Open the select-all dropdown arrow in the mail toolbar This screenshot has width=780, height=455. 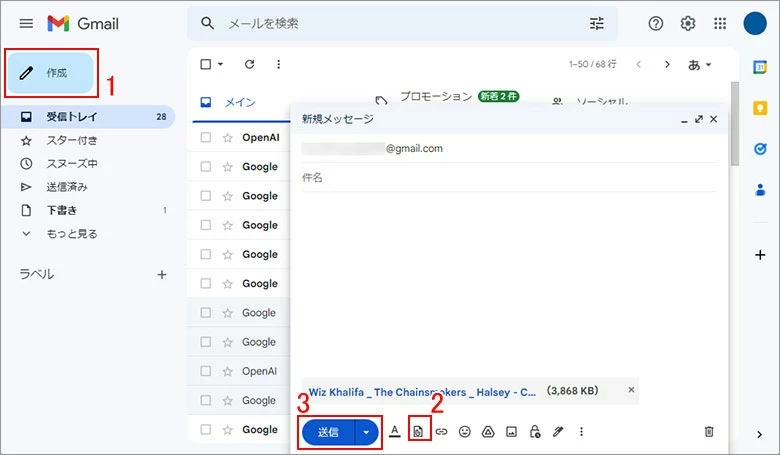221,64
